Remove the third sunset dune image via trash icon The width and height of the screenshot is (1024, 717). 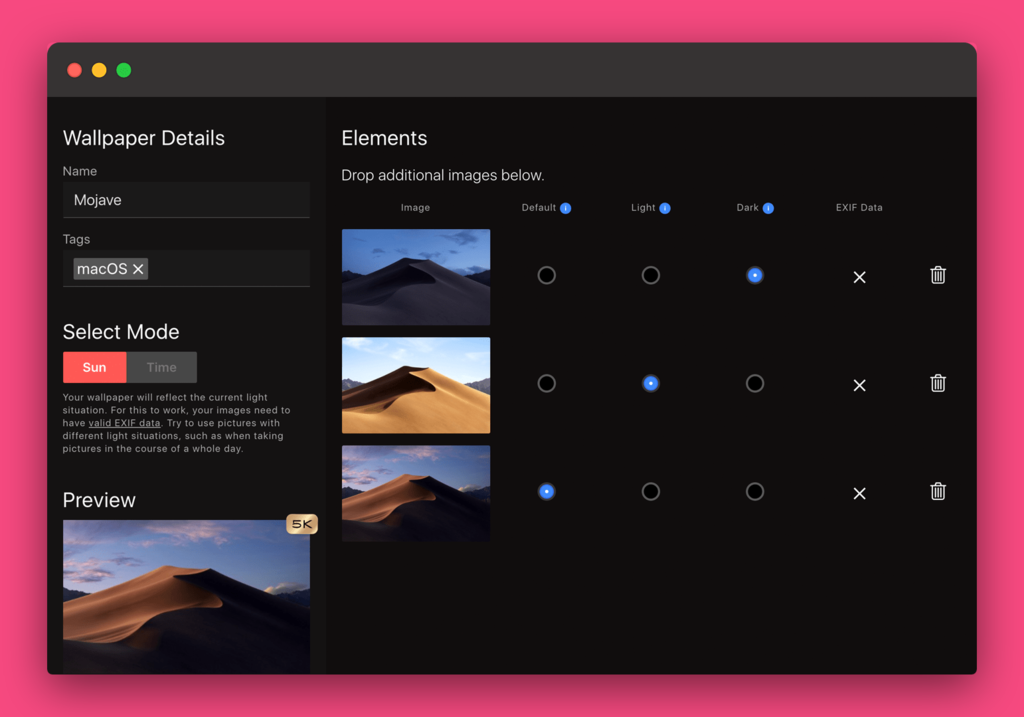[x=937, y=491]
